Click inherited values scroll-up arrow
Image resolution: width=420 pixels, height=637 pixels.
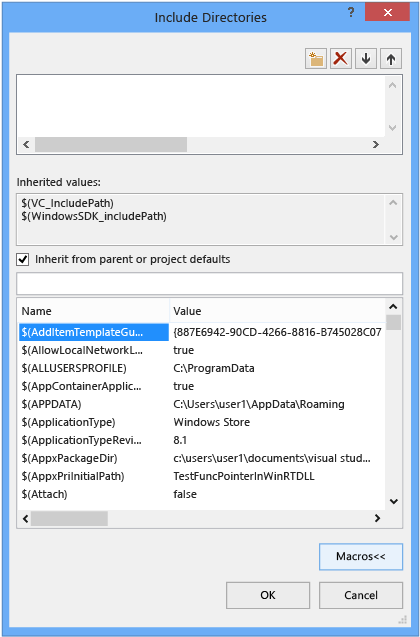click(x=393, y=202)
